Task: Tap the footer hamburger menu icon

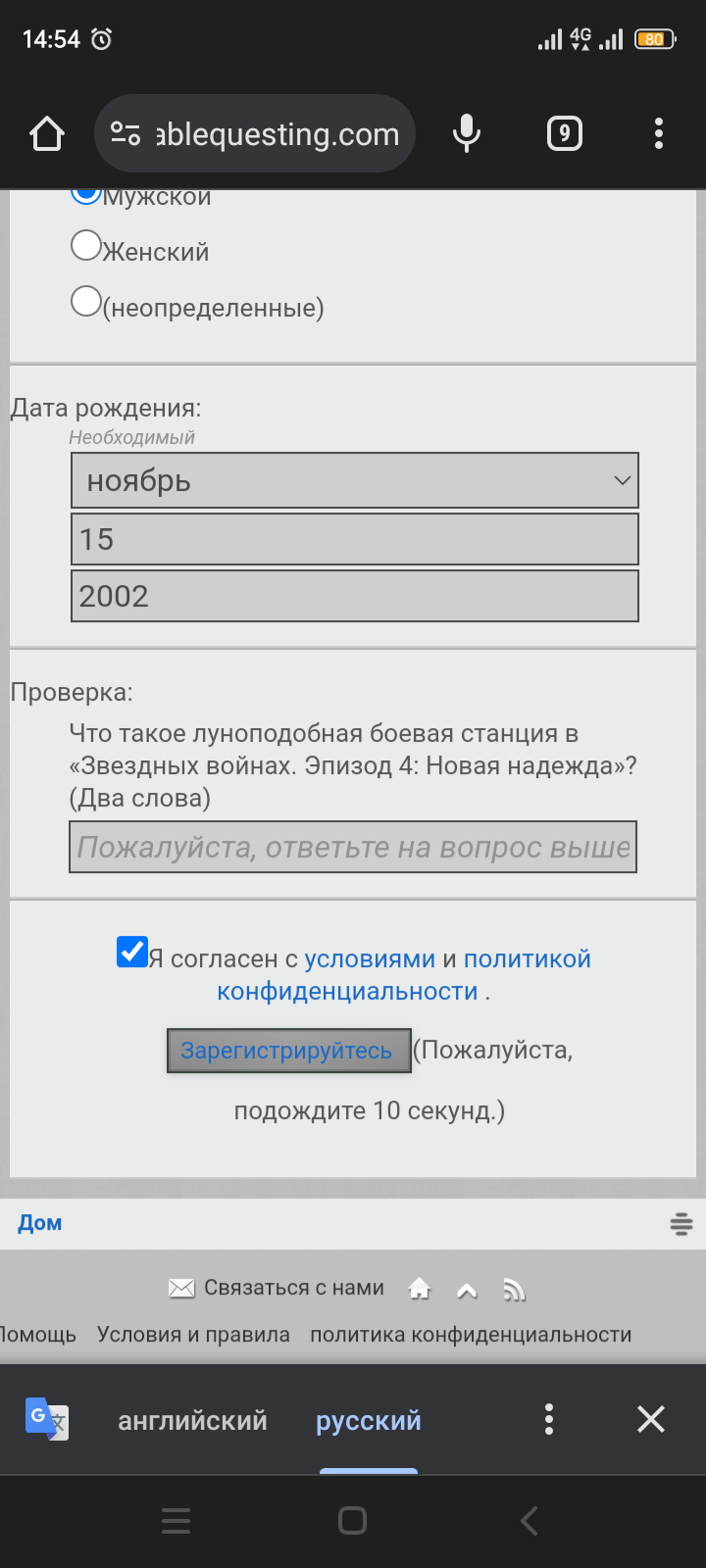Action: coord(681,1223)
